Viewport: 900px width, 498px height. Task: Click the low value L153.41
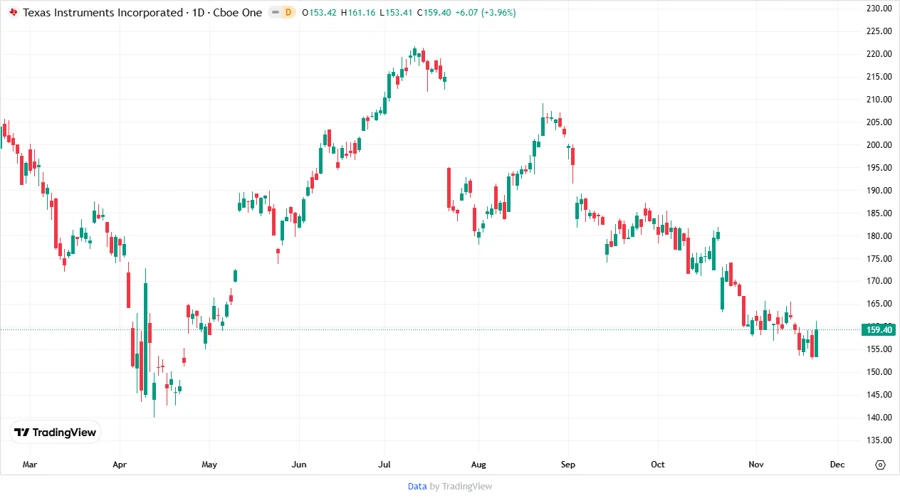[396, 12]
